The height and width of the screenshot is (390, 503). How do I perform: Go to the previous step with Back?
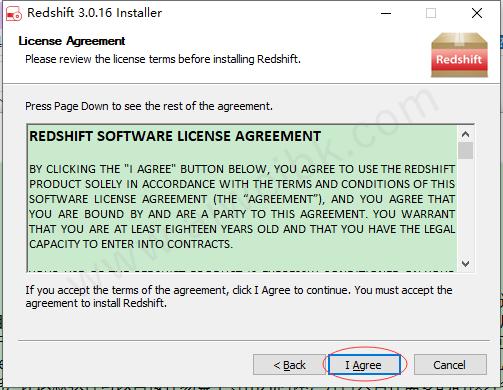click(289, 365)
